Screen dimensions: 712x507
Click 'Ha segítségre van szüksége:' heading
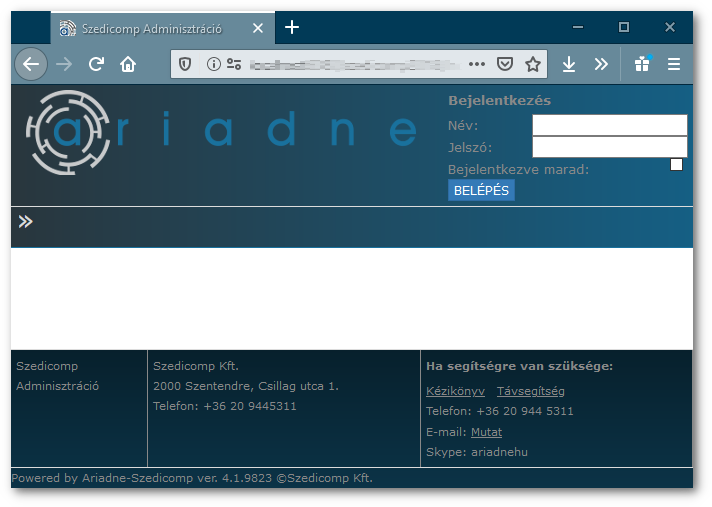[519, 366]
